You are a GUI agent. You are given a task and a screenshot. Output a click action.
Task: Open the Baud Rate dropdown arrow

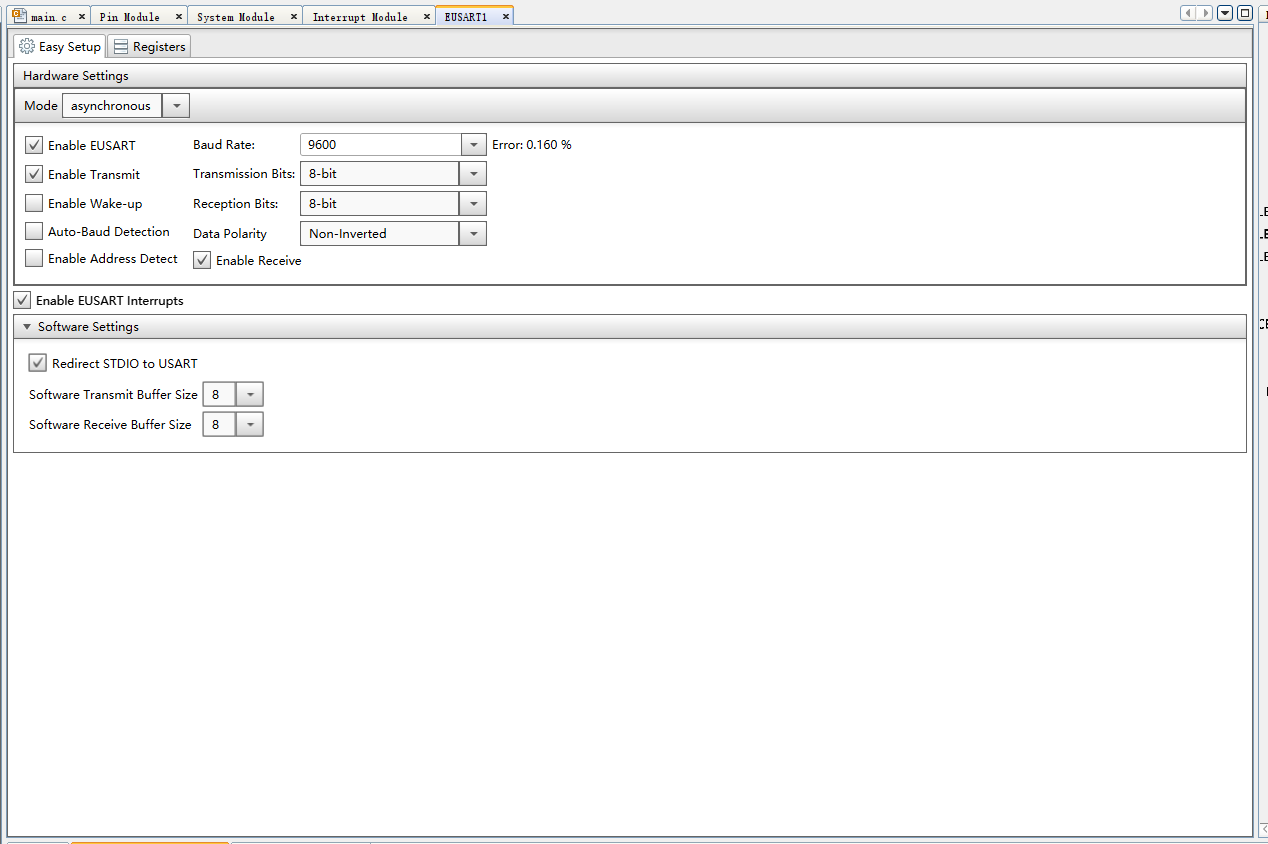[473, 145]
